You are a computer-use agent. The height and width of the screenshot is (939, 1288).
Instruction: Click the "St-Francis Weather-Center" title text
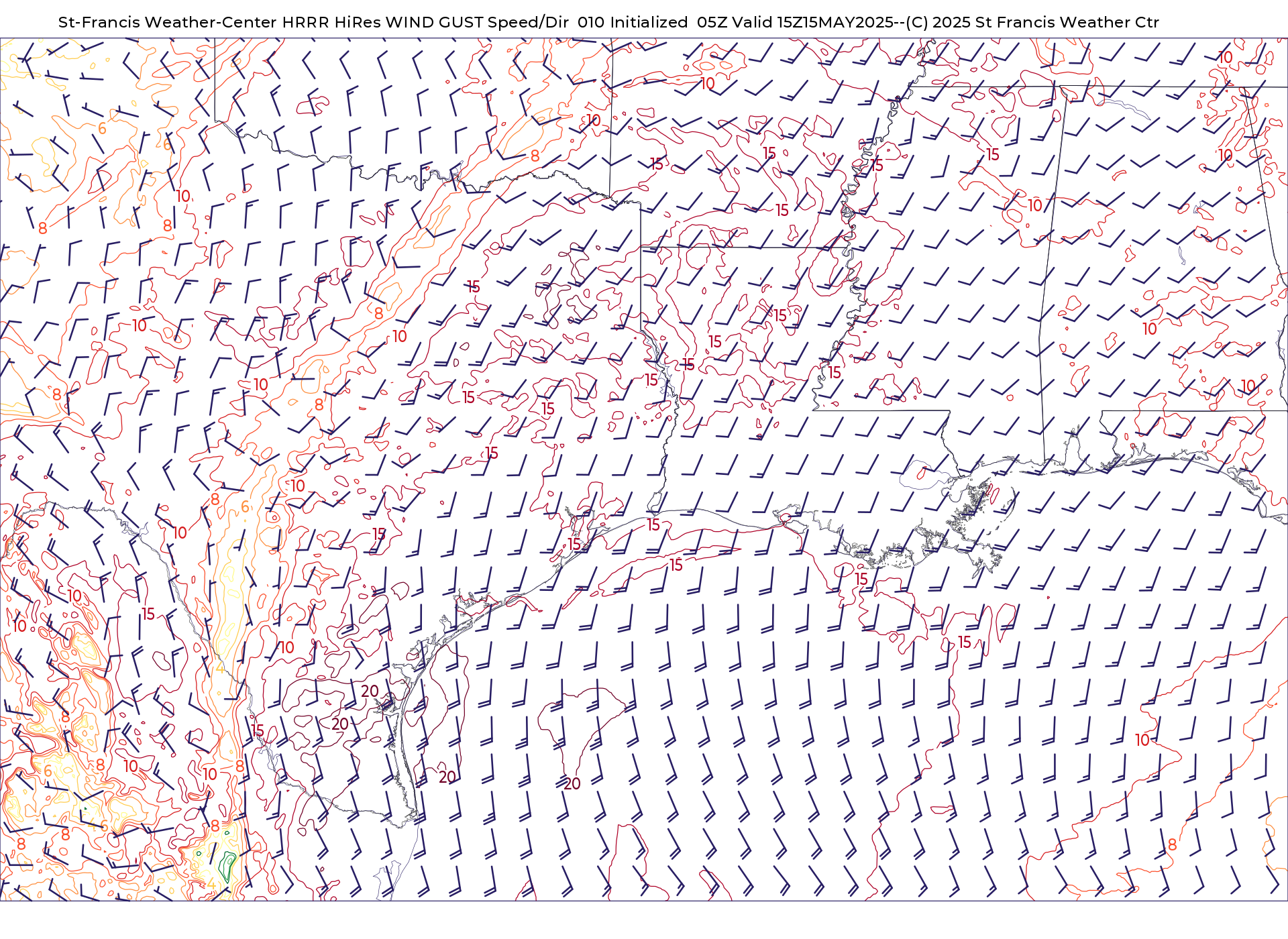[x=168, y=22]
